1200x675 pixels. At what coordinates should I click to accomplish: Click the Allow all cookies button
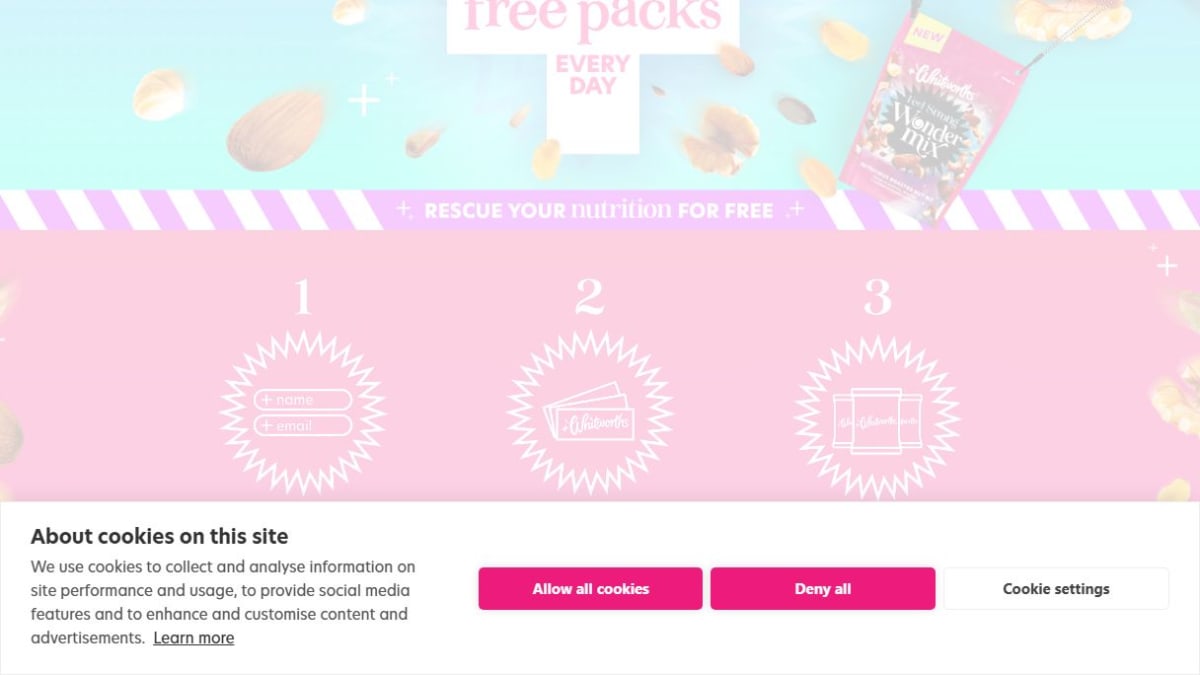pos(590,589)
